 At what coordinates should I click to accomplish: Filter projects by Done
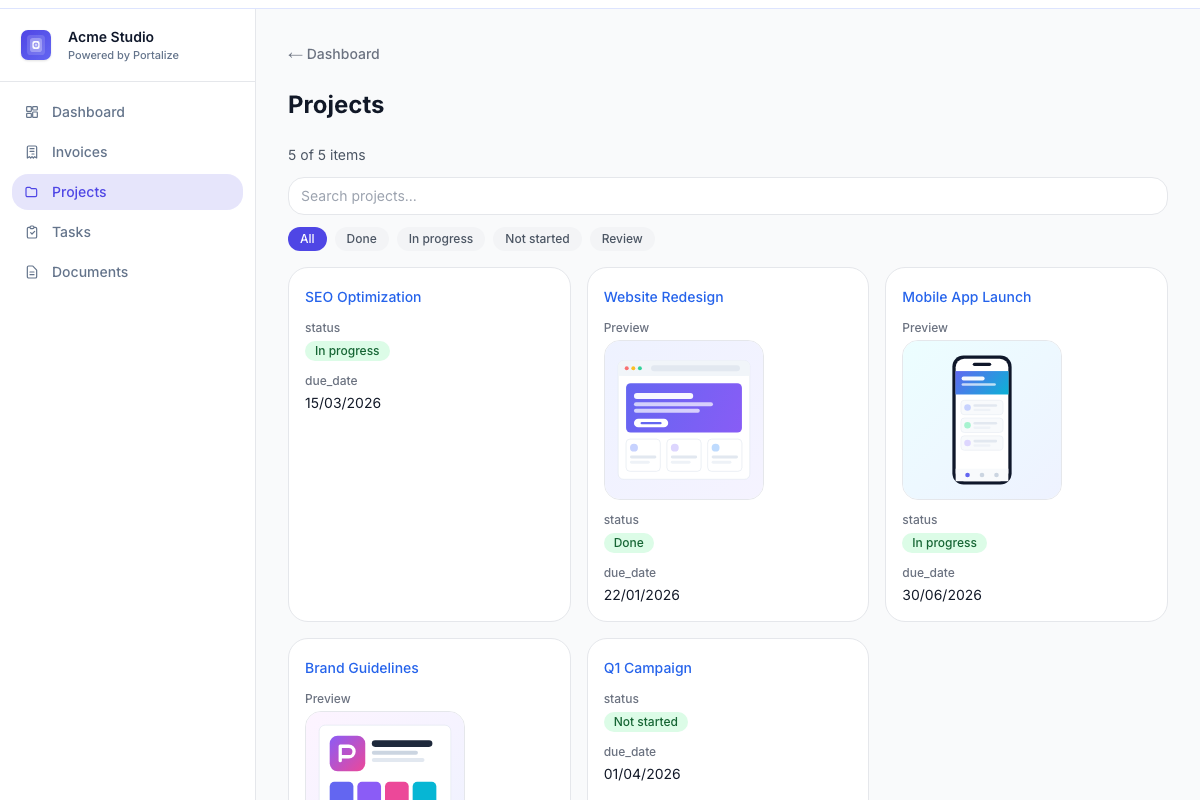coord(362,239)
